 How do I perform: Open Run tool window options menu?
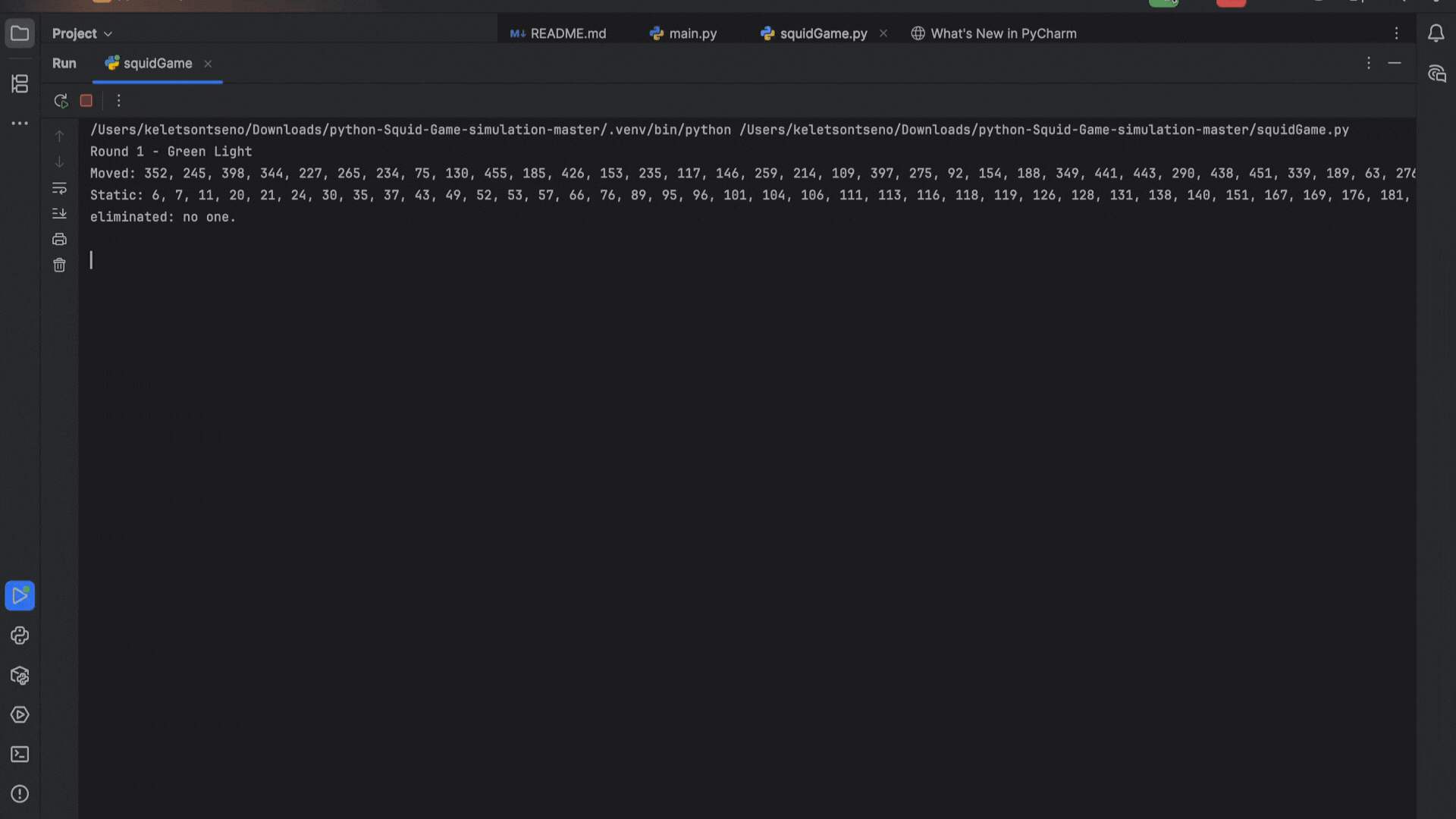[1369, 64]
